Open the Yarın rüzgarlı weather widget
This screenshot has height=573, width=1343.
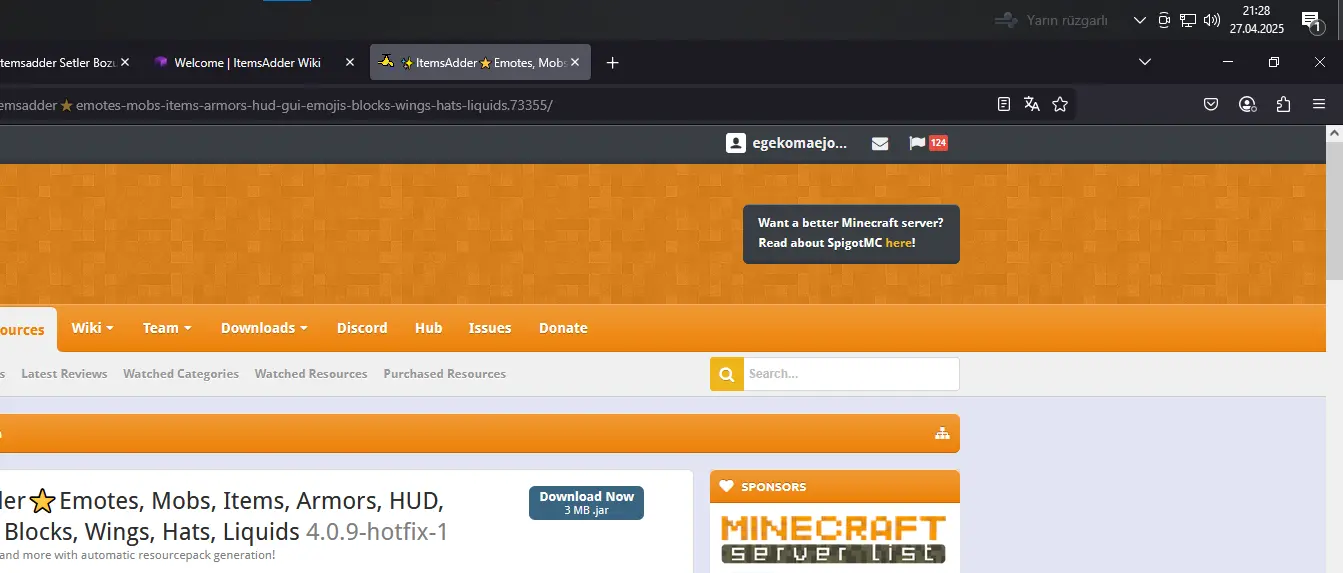click(1051, 20)
